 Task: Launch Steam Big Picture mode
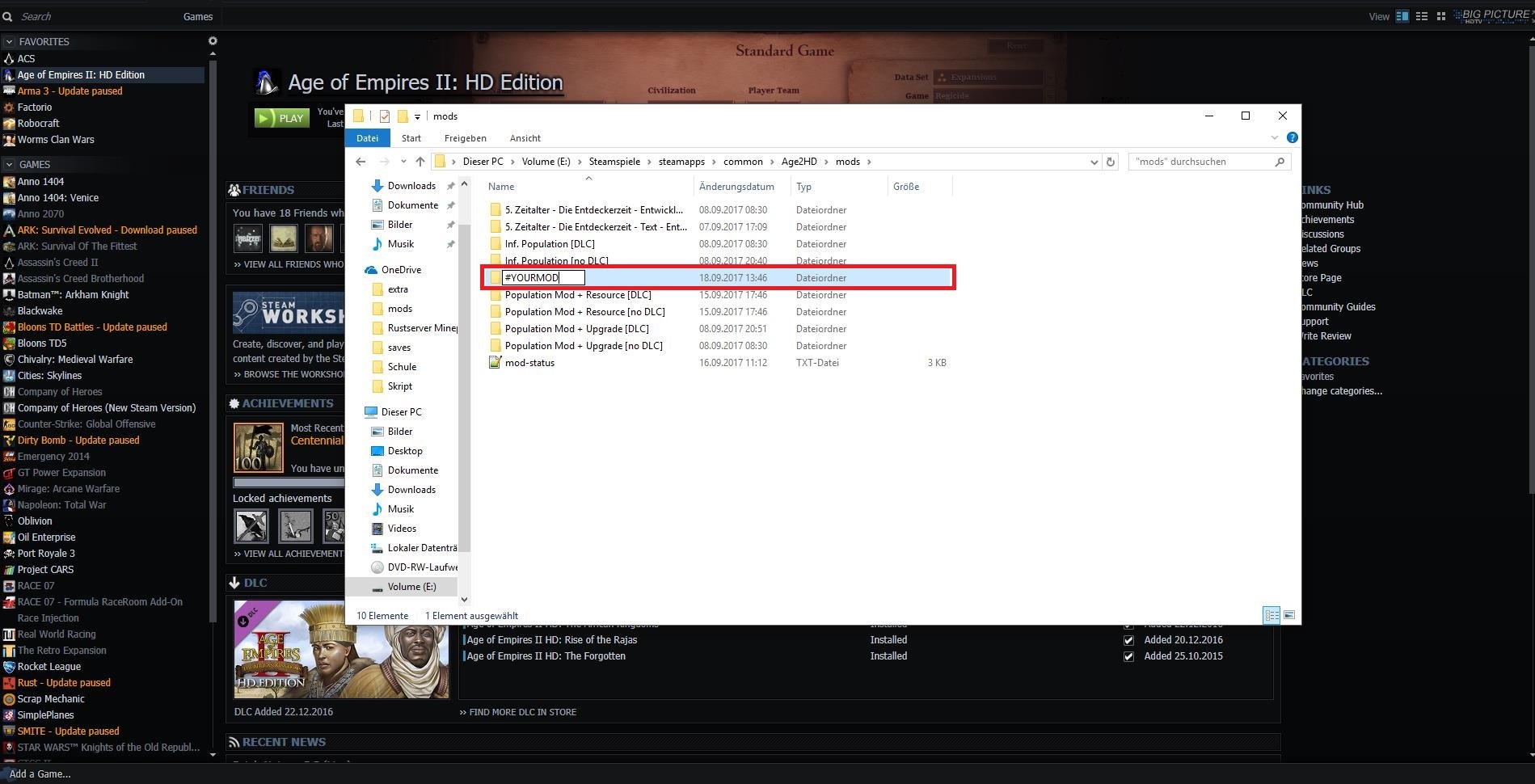pyautogui.click(x=1492, y=15)
